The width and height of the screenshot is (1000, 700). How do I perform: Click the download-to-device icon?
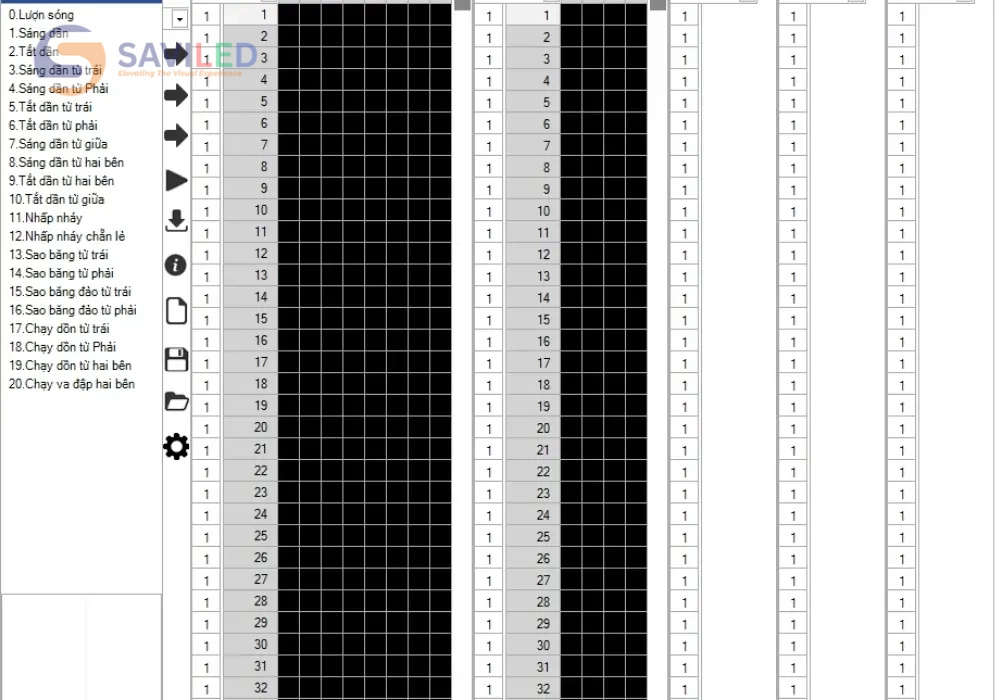(176, 221)
